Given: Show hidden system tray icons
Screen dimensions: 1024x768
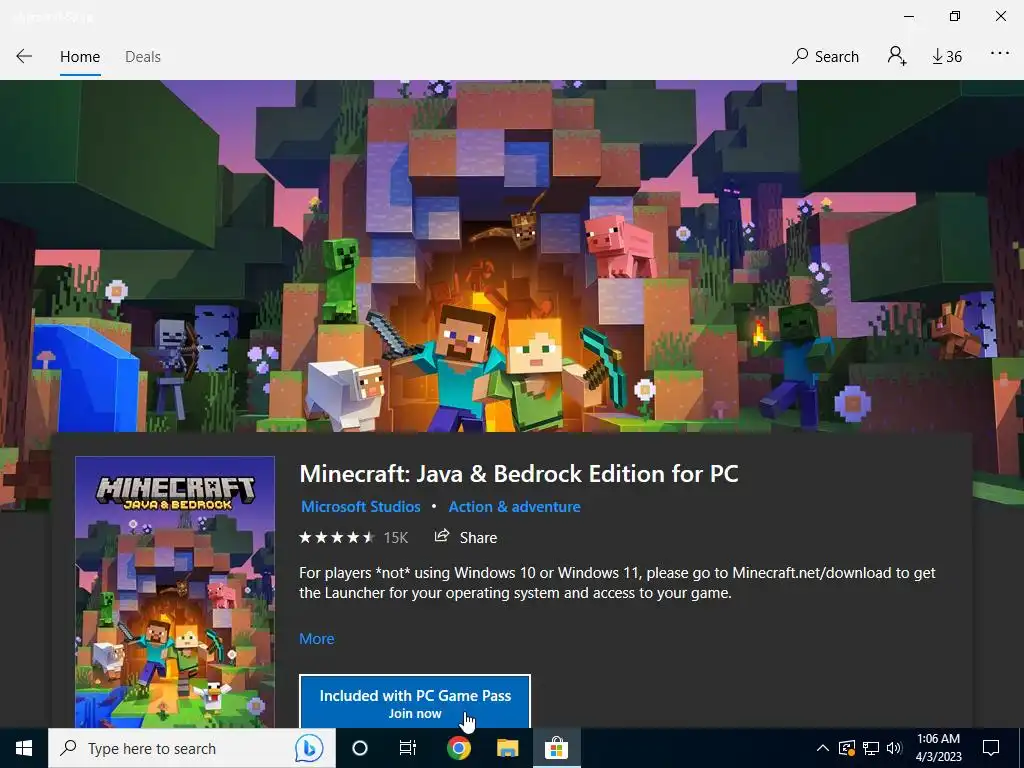Looking at the screenshot, I should [823, 748].
